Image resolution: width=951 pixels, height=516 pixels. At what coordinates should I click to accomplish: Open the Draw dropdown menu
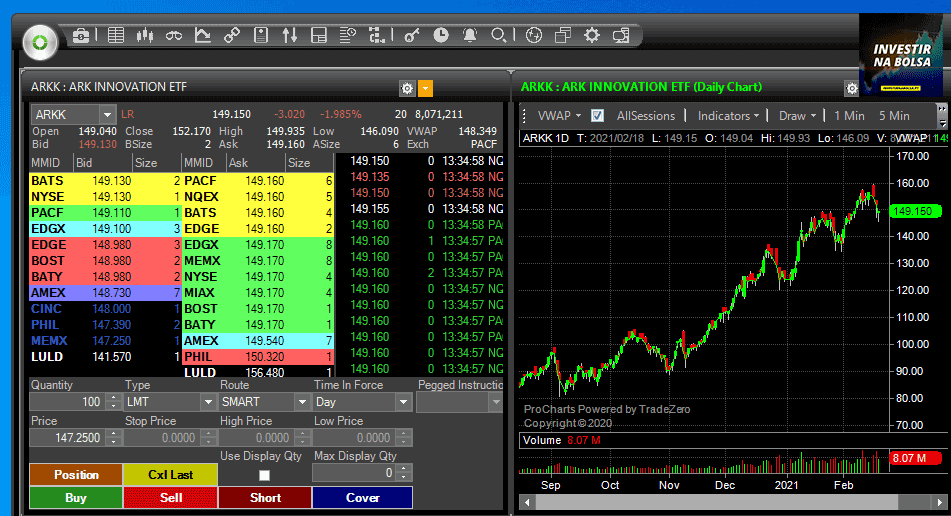tap(797, 115)
